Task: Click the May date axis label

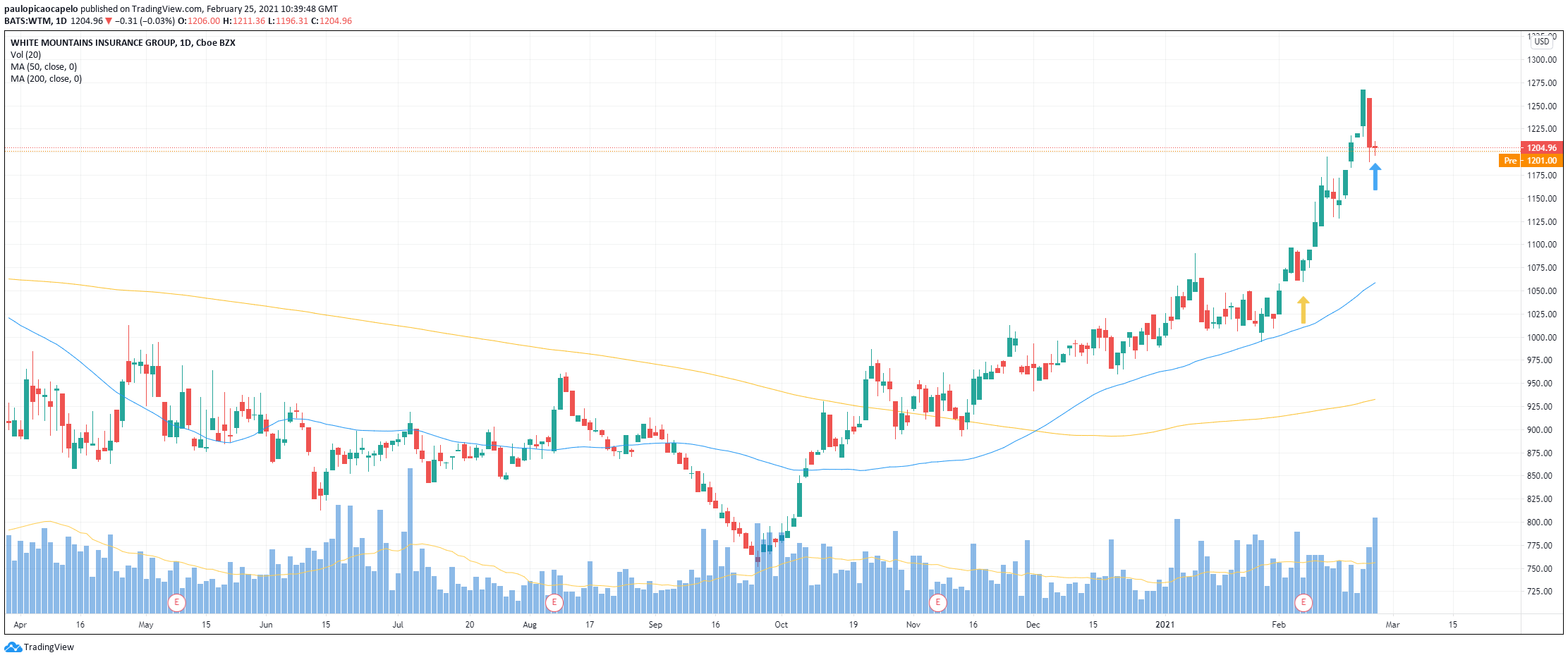Action: pos(146,625)
